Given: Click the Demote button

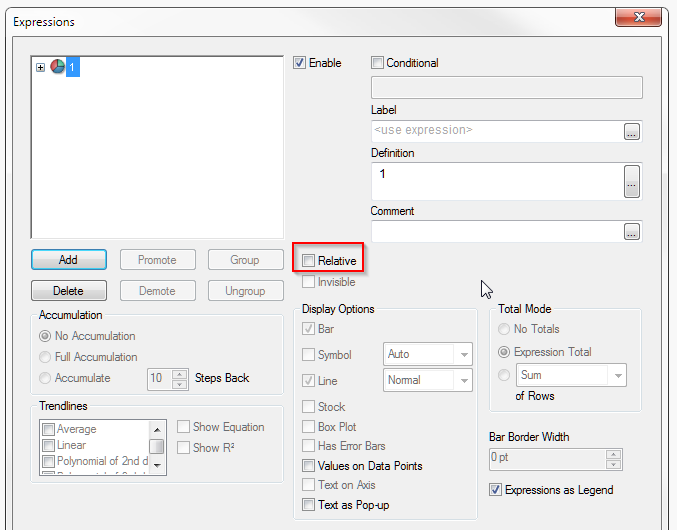Looking at the screenshot, I should tap(158, 290).
